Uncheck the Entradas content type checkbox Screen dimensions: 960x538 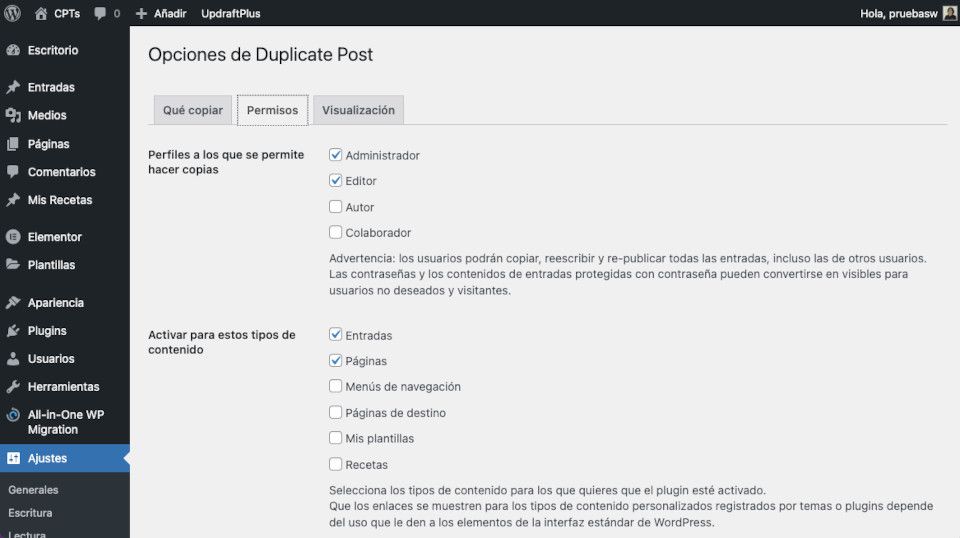[335, 335]
